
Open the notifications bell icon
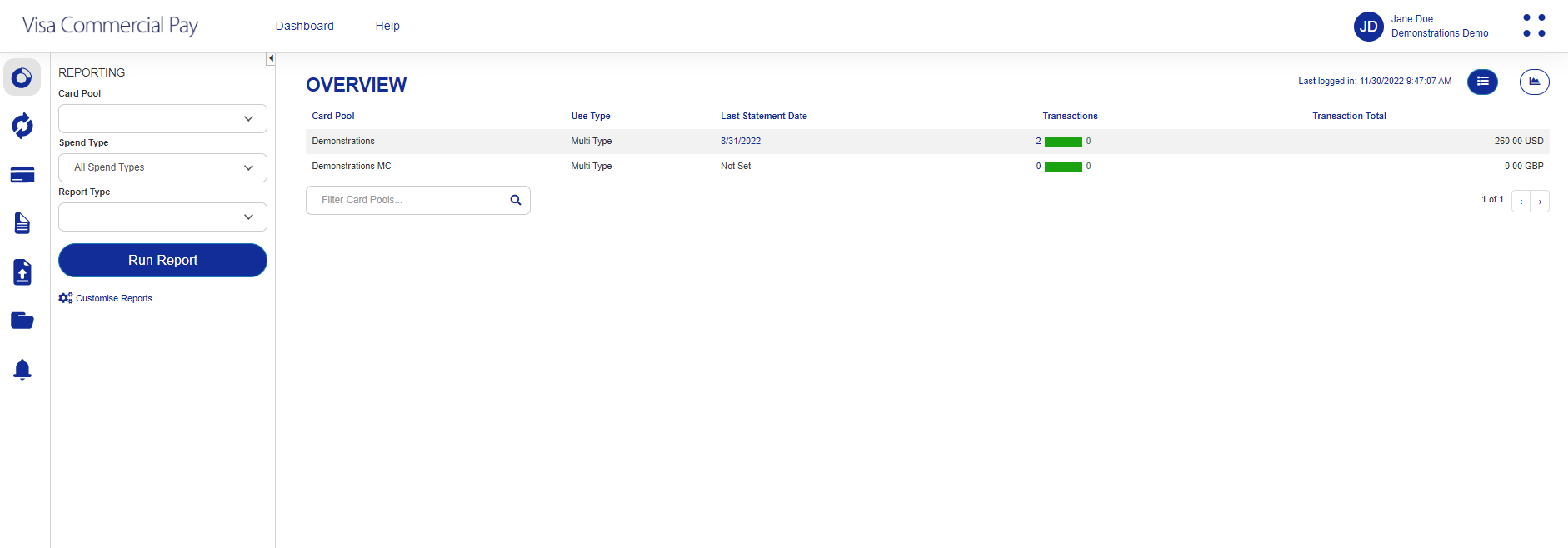(22, 370)
